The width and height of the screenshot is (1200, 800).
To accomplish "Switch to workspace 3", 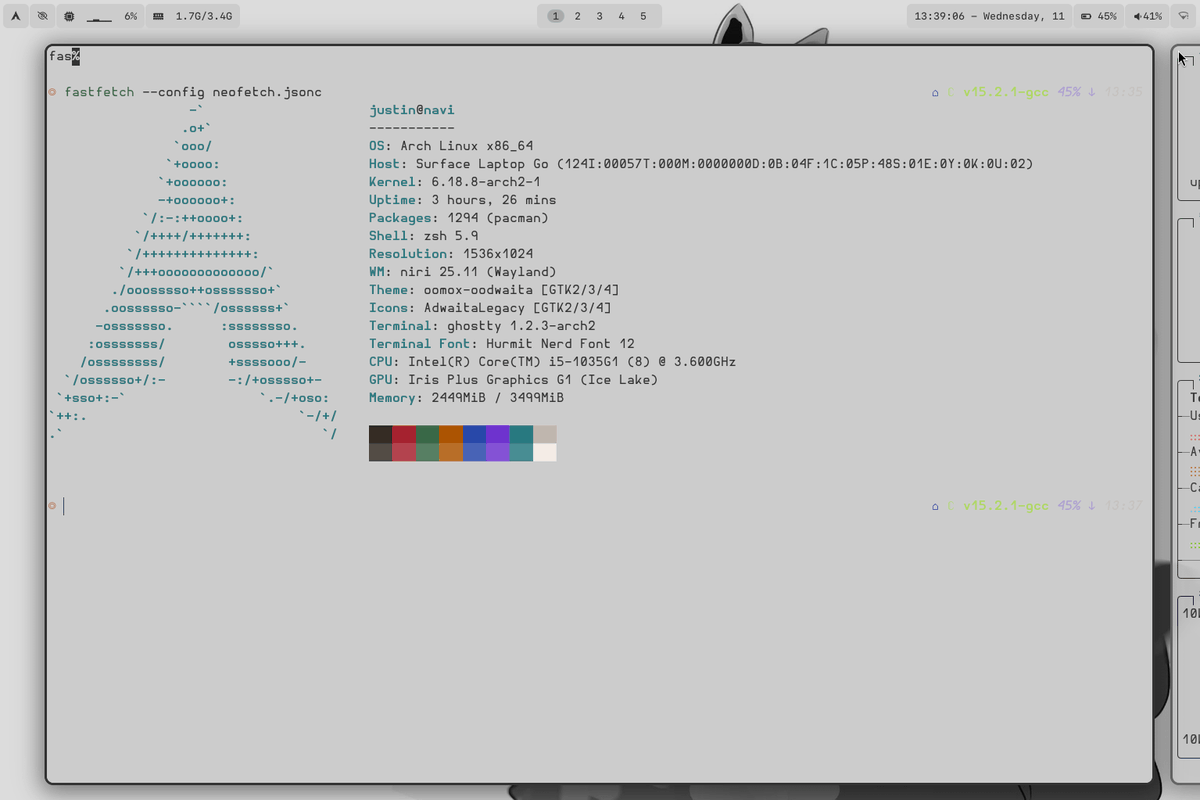I will [600, 16].
